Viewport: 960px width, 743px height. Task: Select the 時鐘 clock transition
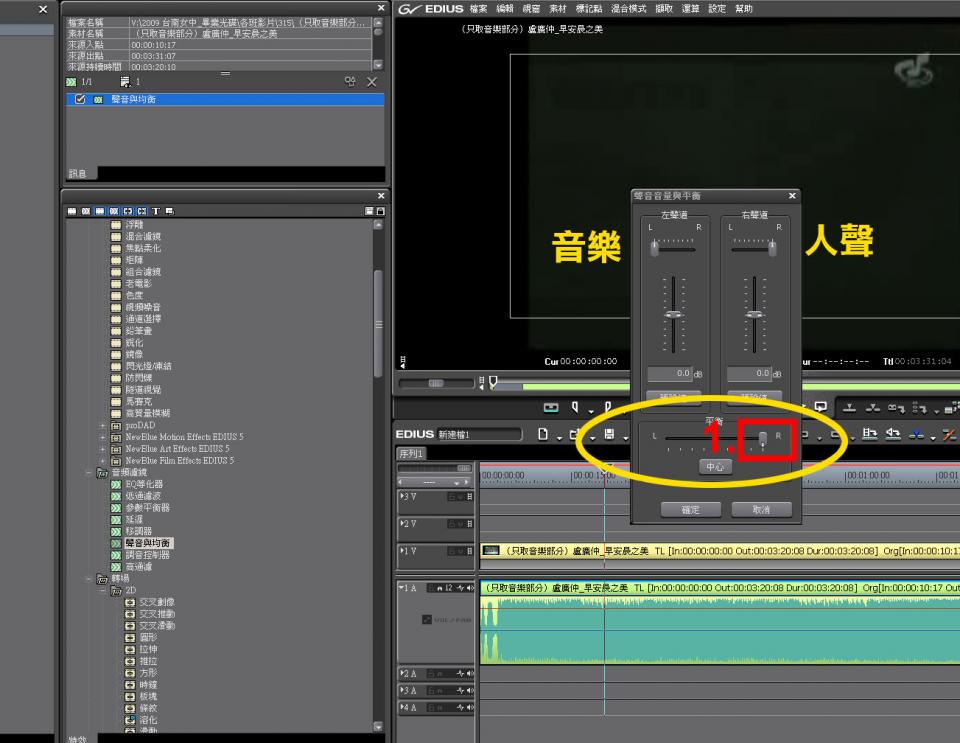[141, 685]
